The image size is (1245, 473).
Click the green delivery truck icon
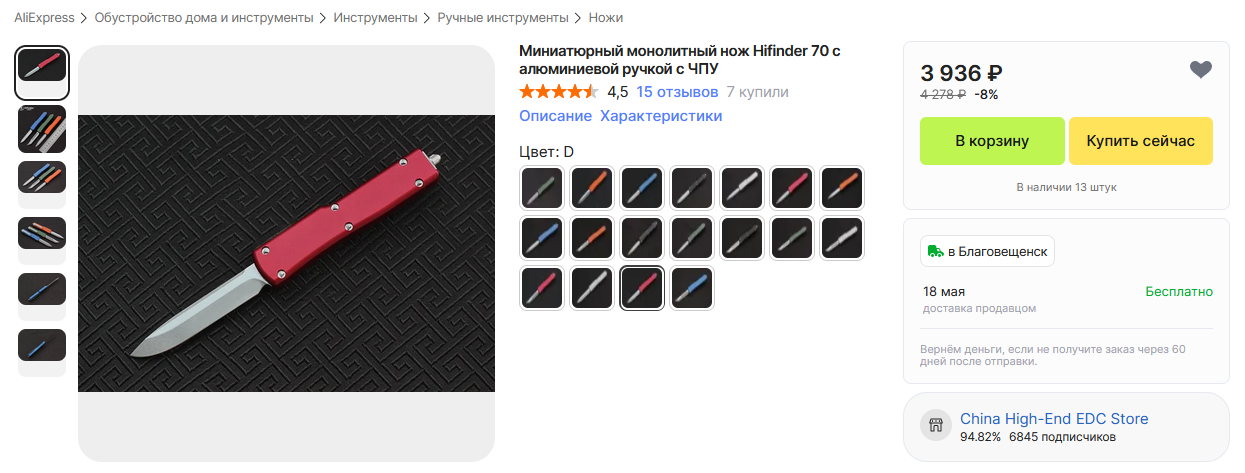click(x=935, y=251)
